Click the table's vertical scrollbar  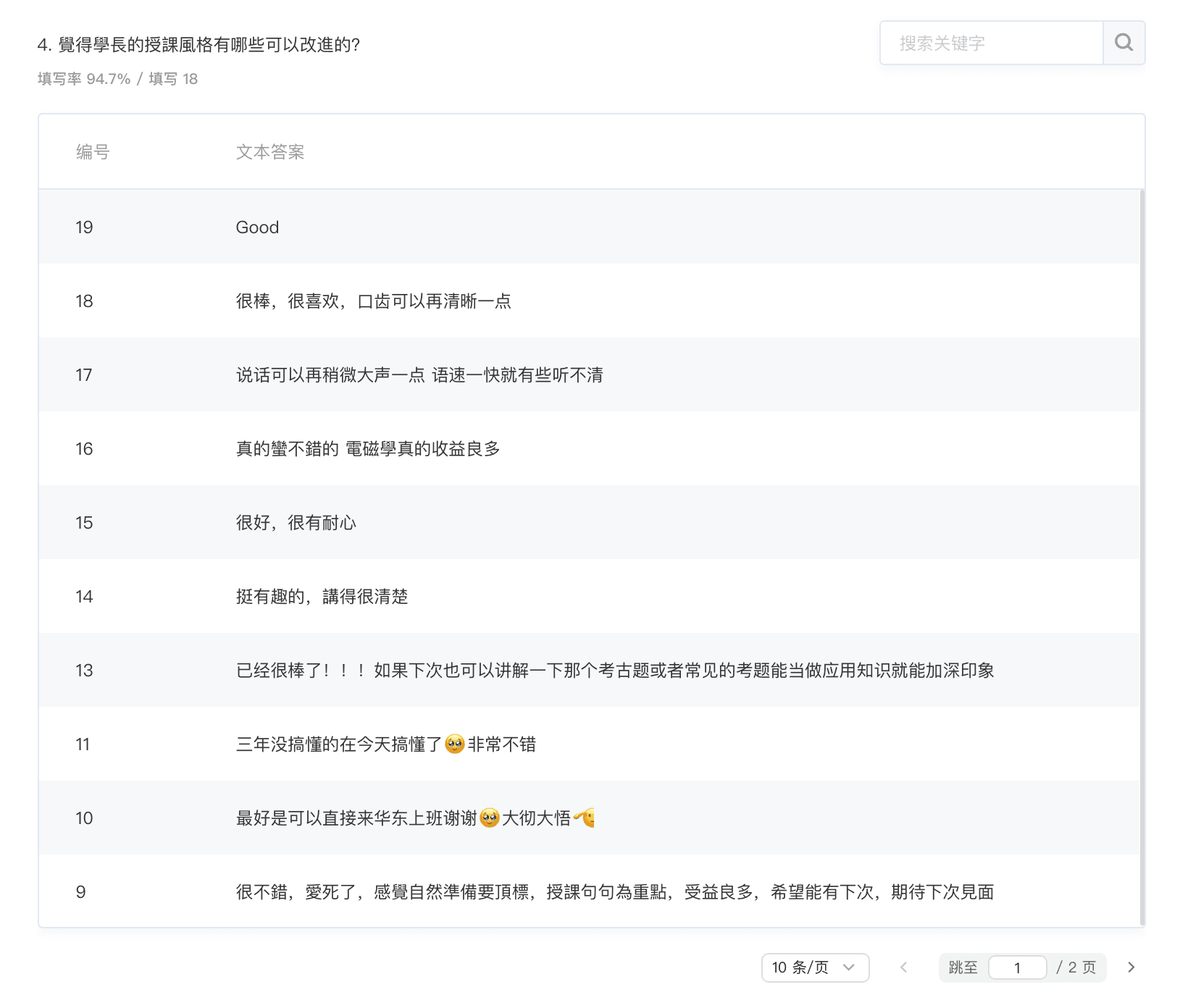tap(1142, 558)
